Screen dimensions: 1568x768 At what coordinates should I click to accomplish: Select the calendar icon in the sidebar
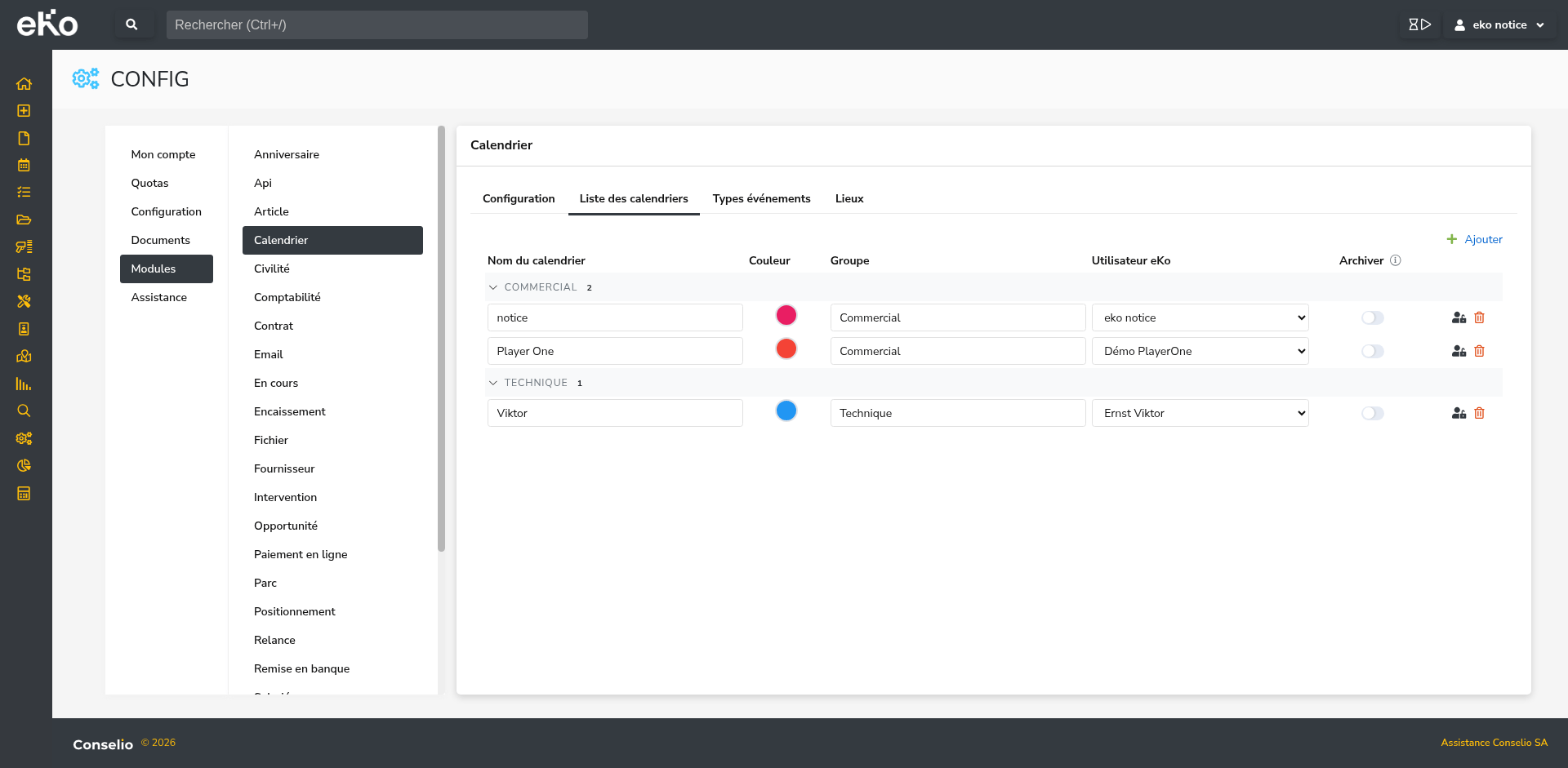(24, 165)
